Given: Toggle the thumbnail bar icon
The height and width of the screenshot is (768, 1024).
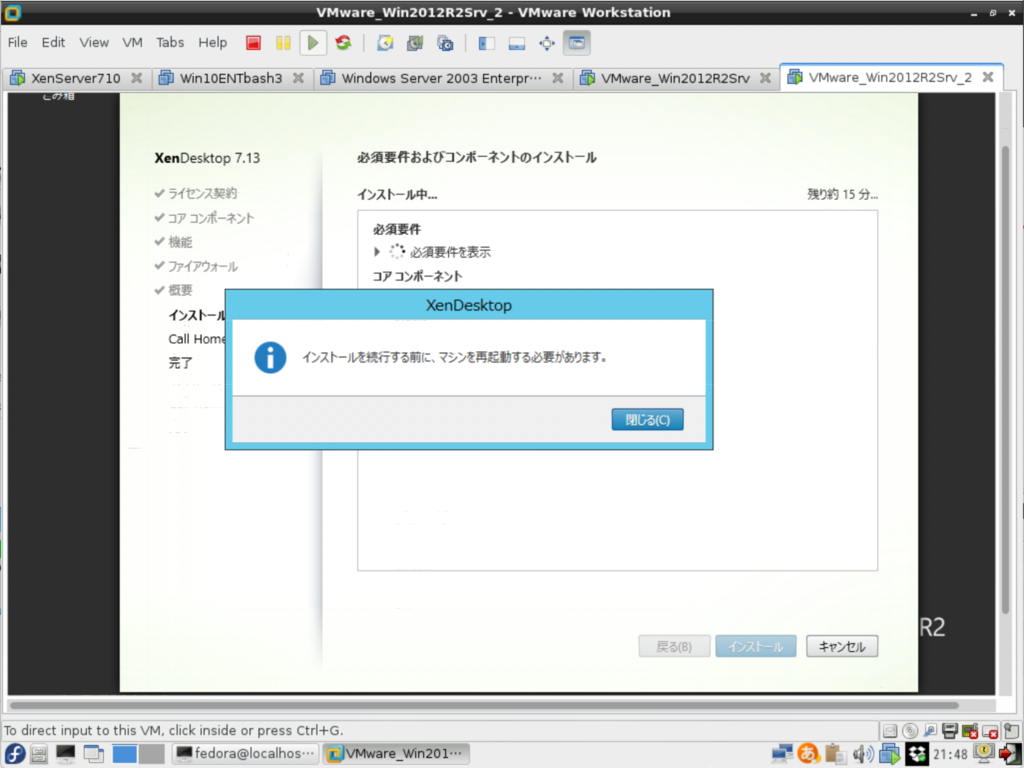Looking at the screenshot, I should tap(517, 43).
